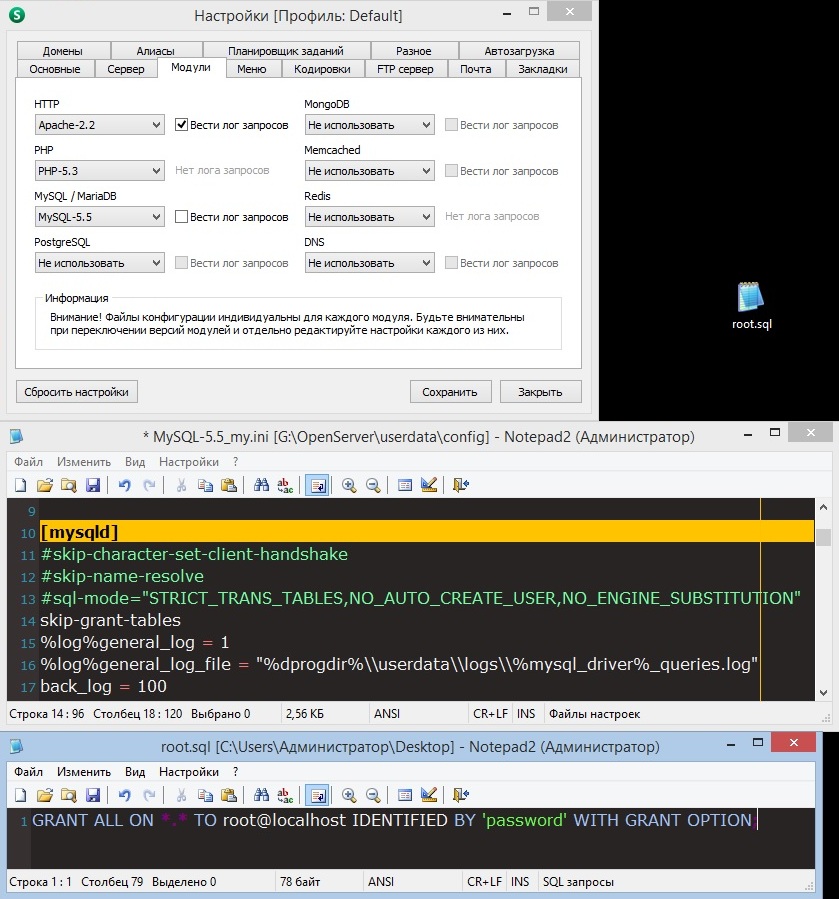
Task: Open the HTTP Apache-2.2 dropdown
Action: (x=99, y=125)
